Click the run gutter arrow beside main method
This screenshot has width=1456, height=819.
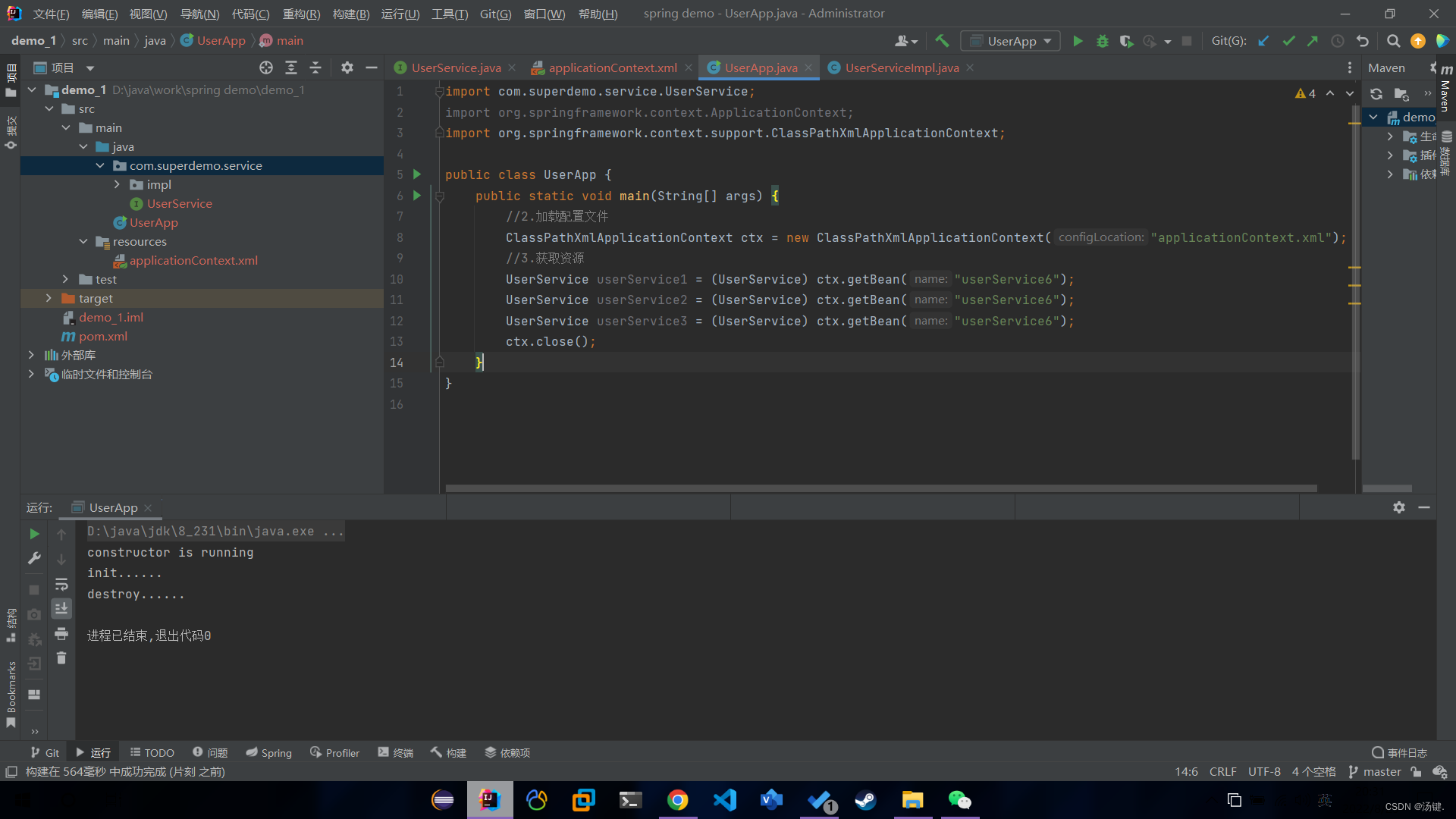(x=416, y=196)
